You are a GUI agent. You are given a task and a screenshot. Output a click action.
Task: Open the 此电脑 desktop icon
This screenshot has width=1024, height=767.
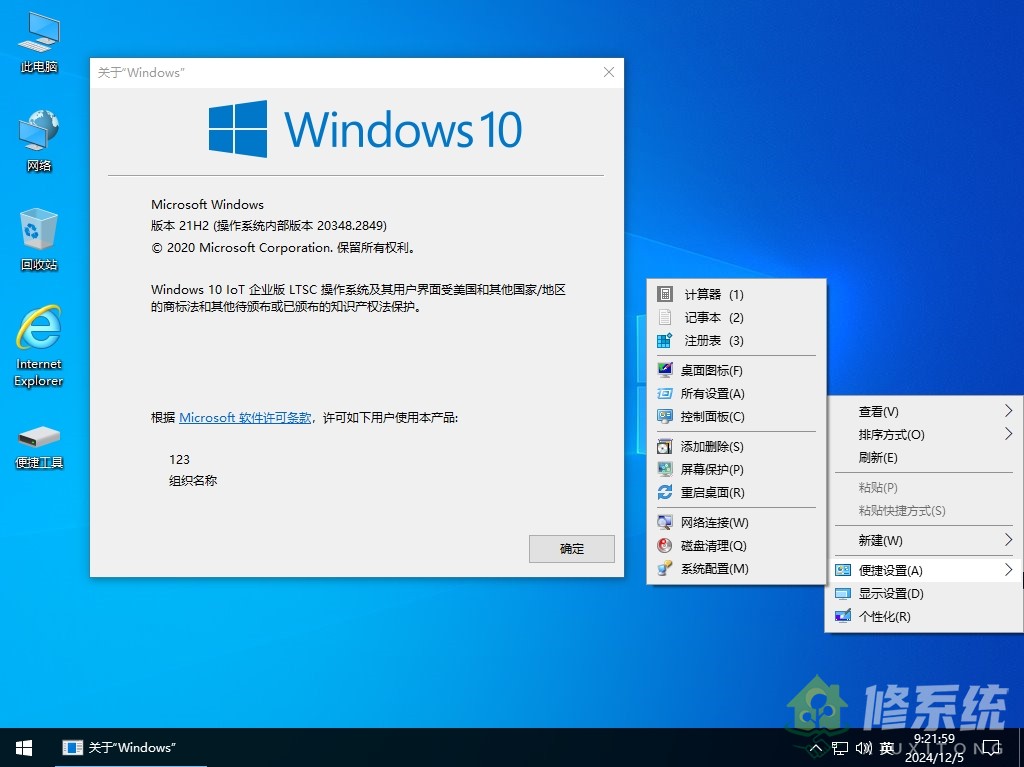39,42
